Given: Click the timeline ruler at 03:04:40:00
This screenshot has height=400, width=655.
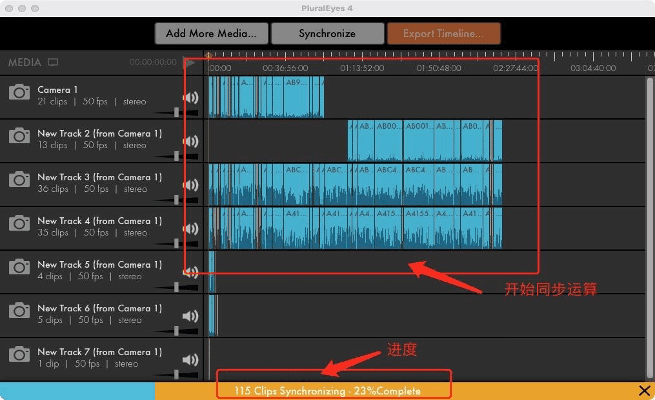Looking at the screenshot, I should [593, 68].
